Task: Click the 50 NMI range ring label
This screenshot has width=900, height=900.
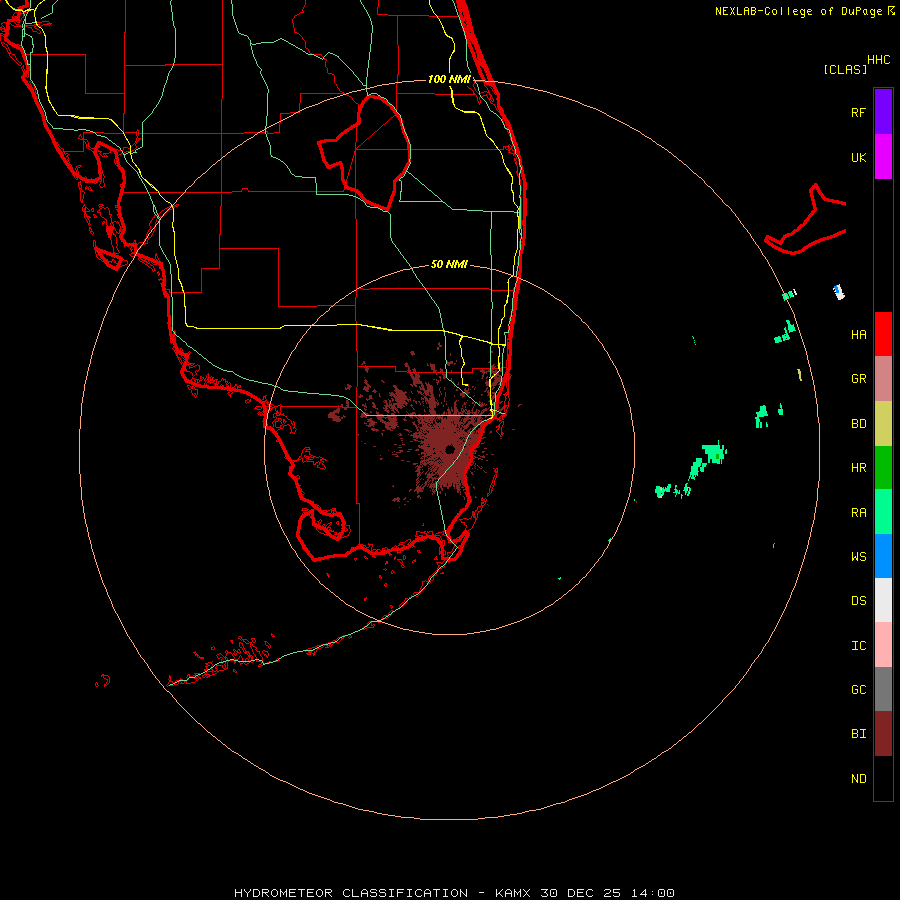Action: click(449, 264)
